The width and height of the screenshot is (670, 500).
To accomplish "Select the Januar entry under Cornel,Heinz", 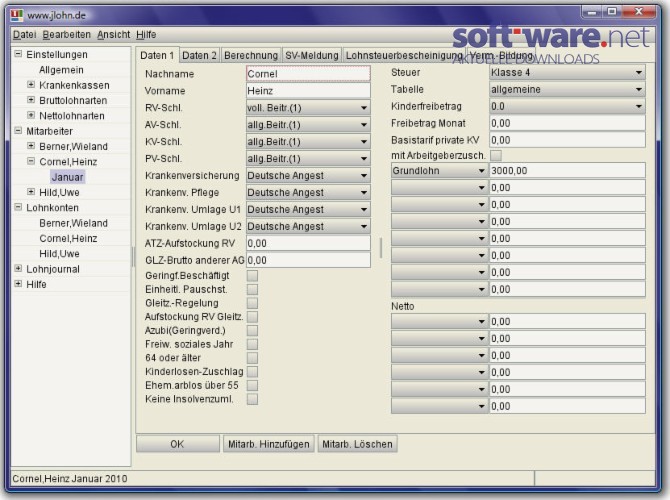I will pyautogui.click(x=68, y=177).
